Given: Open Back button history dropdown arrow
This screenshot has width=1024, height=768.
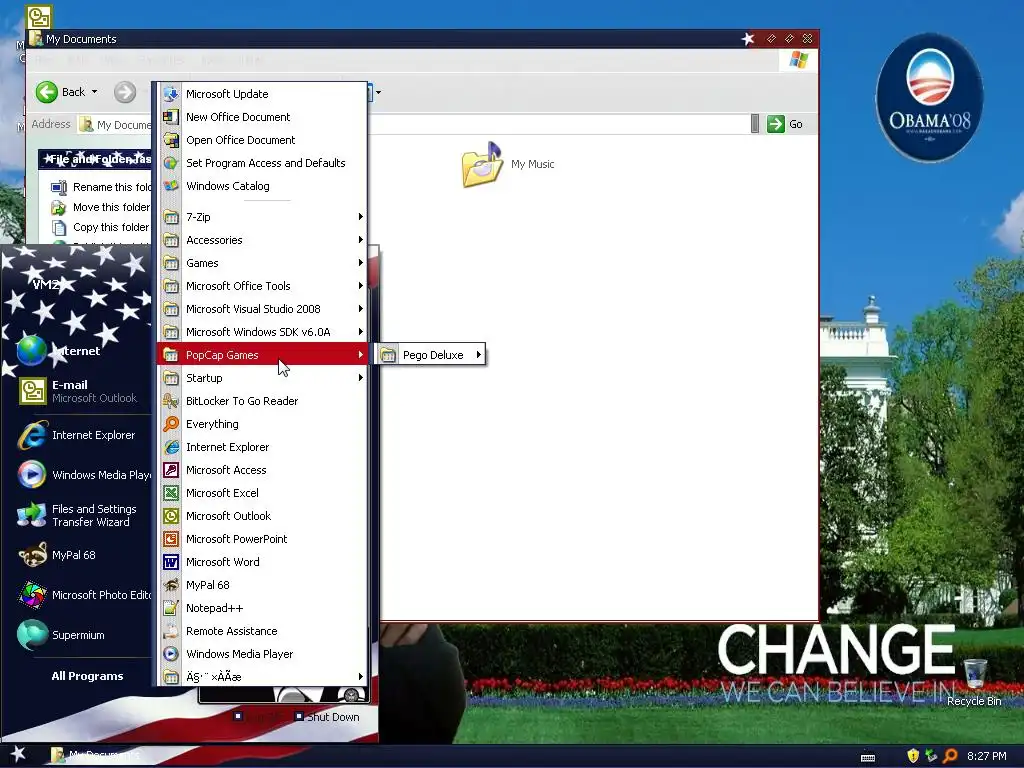Looking at the screenshot, I should (x=95, y=92).
